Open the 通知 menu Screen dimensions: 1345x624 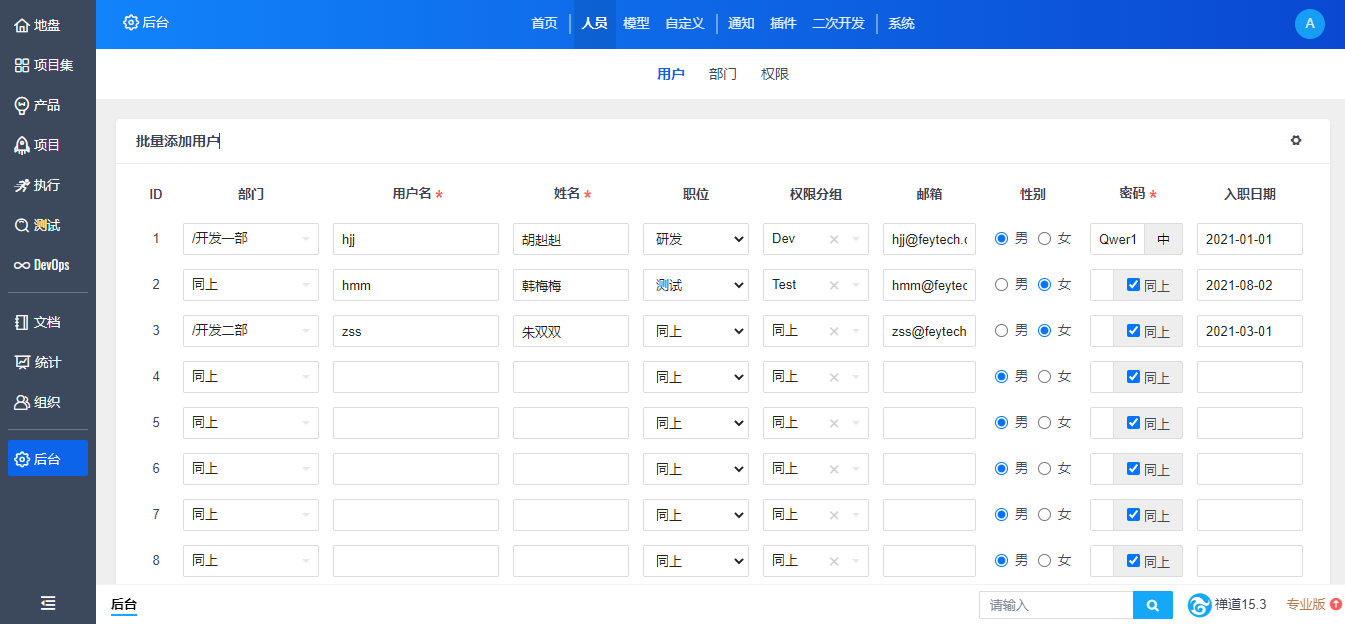[741, 23]
